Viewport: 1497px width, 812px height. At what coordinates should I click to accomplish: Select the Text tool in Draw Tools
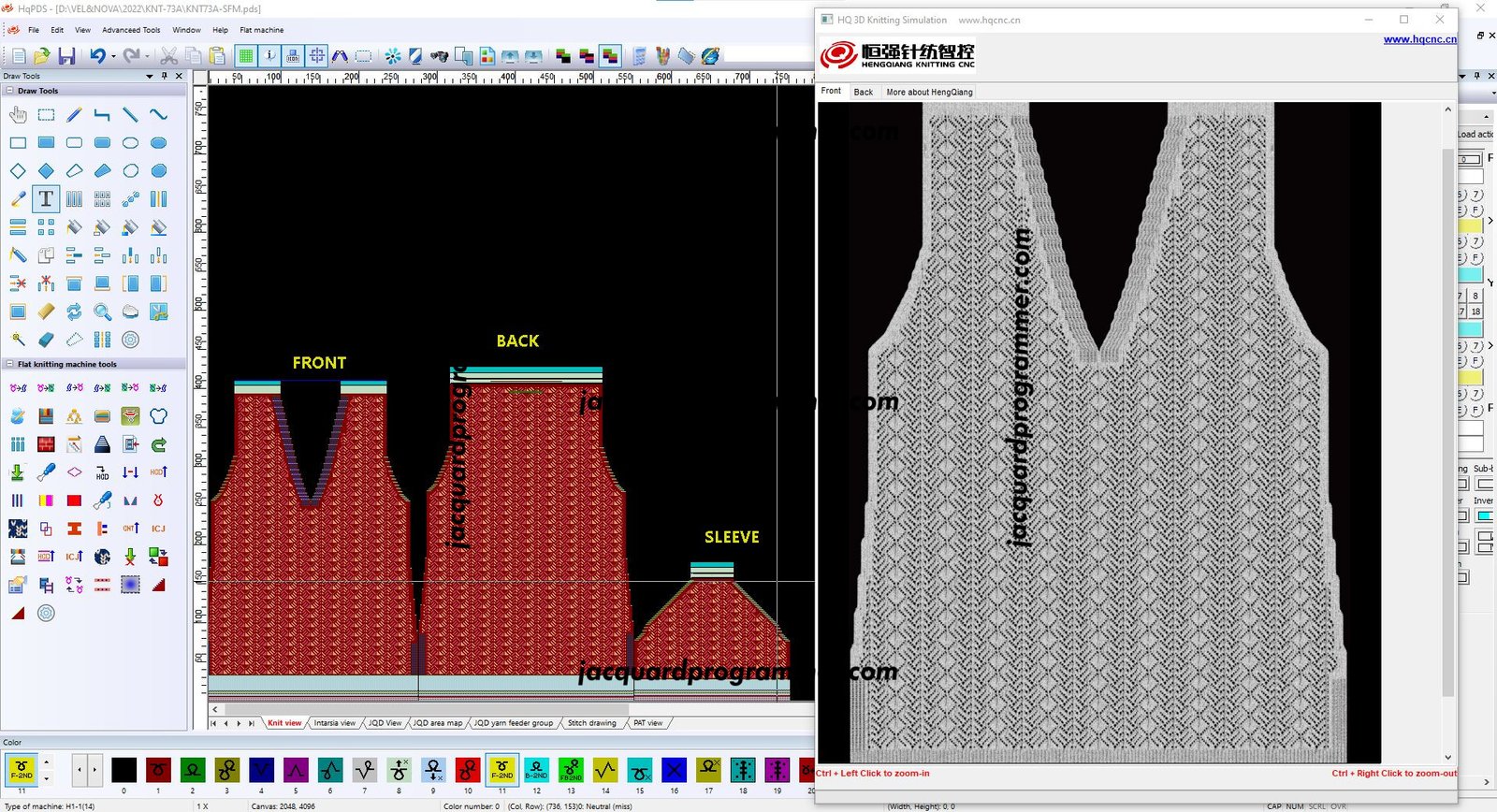pos(46,198)
